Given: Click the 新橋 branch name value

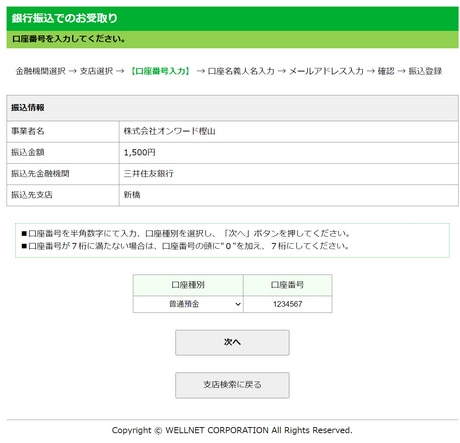Looking at the screenshot, I should coord(132,195).
